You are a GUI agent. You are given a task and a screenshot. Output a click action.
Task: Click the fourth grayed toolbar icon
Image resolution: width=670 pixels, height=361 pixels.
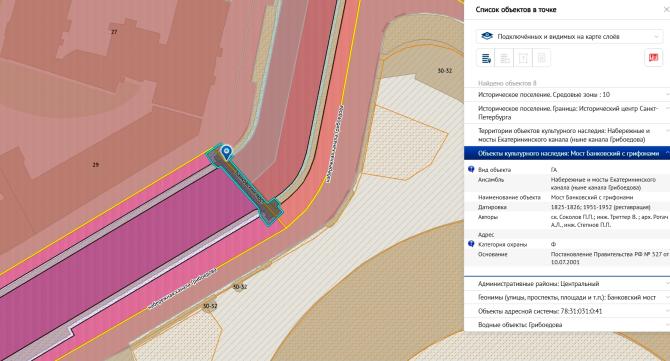pyautogui.click(x=541, y=58)
